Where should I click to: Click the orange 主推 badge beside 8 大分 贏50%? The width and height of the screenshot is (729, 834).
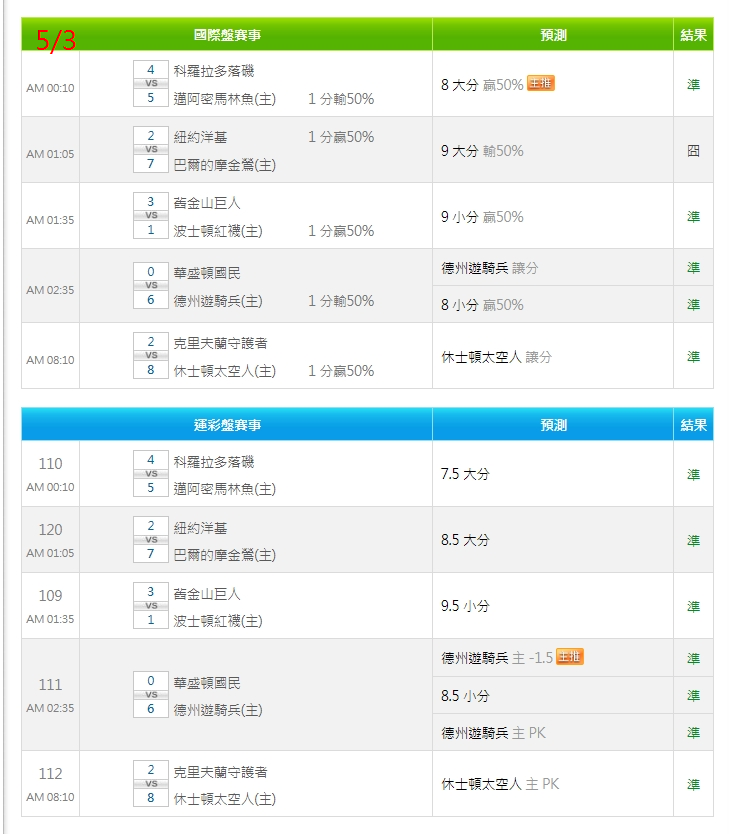pyautogui.click(x=540, y=84)
